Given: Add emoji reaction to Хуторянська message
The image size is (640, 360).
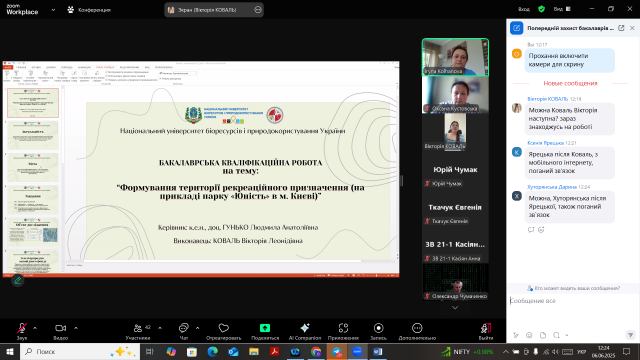Looking at the screenshot, I should tap(541, 230).
